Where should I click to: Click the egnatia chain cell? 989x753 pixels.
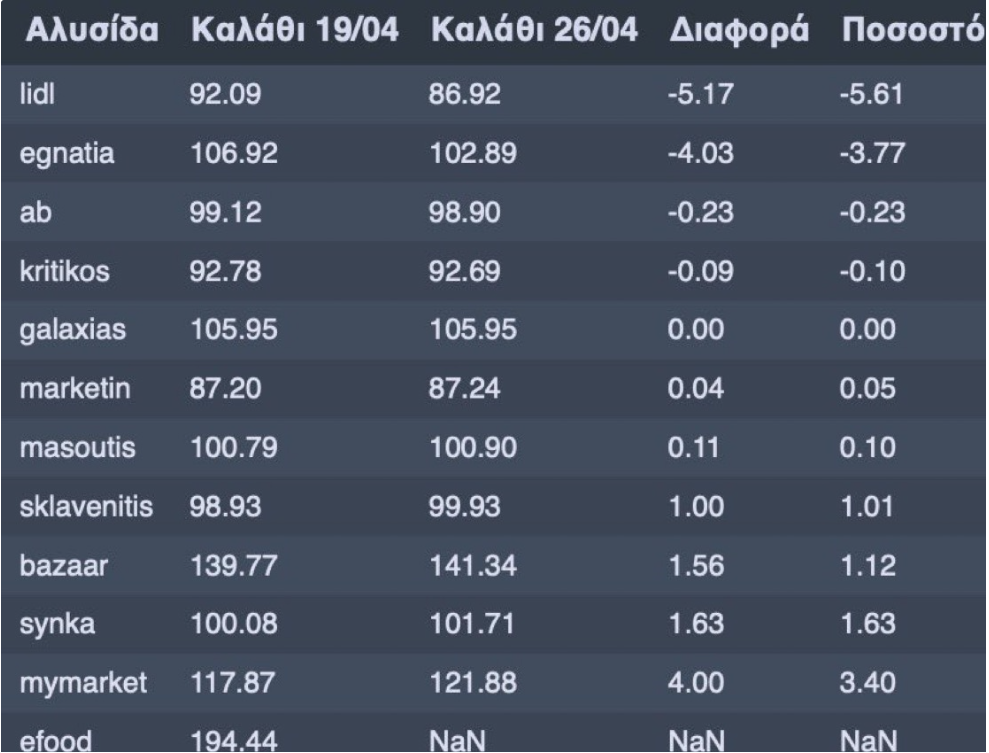click(67, 154)
